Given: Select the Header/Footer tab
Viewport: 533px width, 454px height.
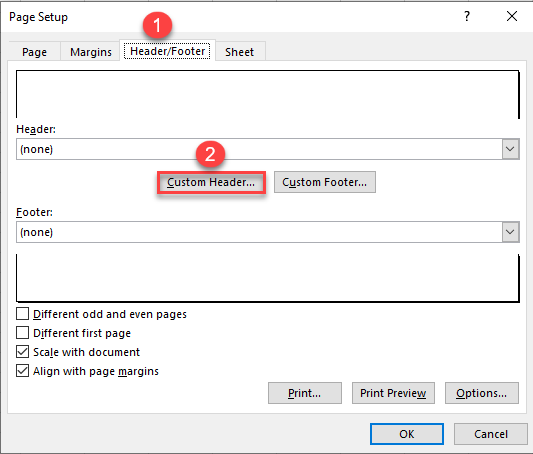Looking at the screenshot, I should click(167, 51).
